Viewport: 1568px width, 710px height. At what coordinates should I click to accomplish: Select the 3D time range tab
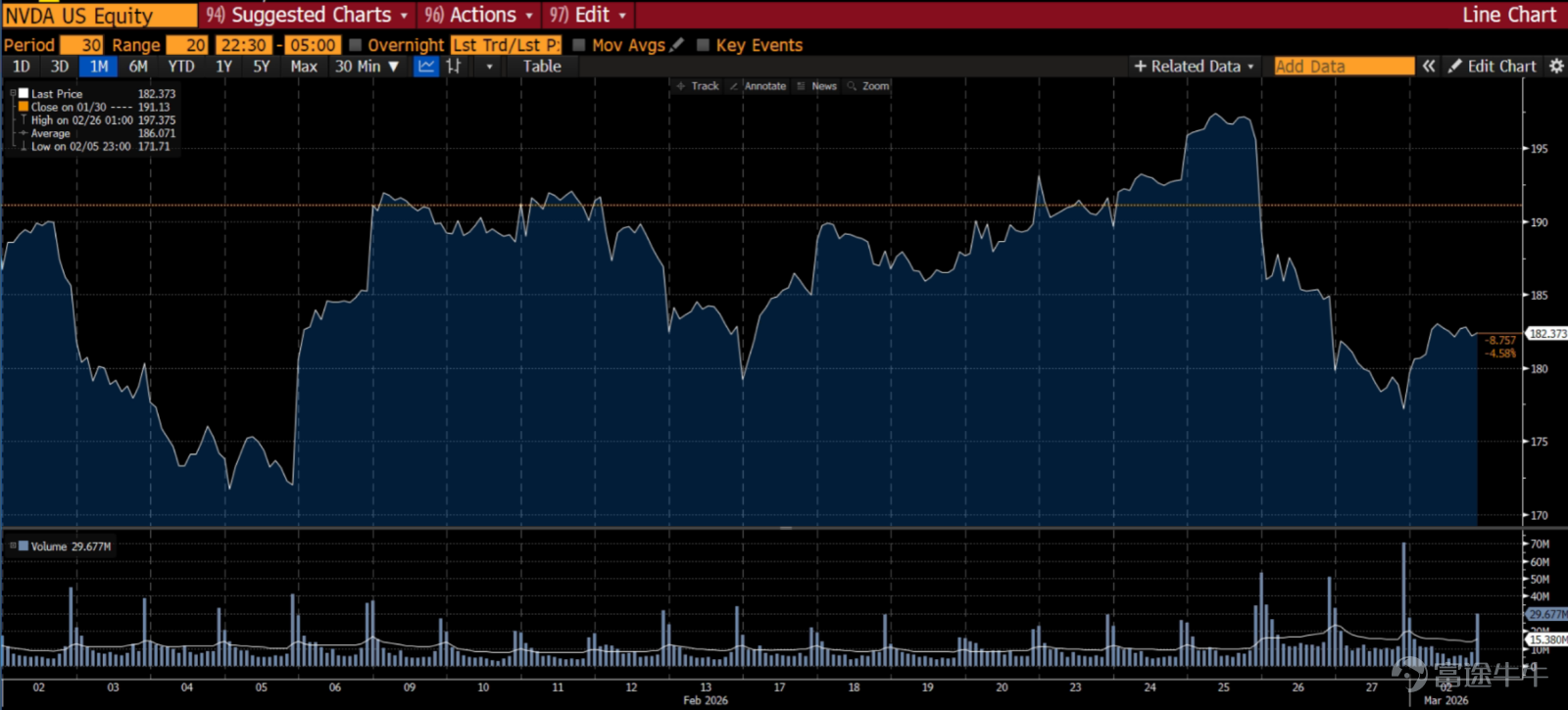(60, 67)
